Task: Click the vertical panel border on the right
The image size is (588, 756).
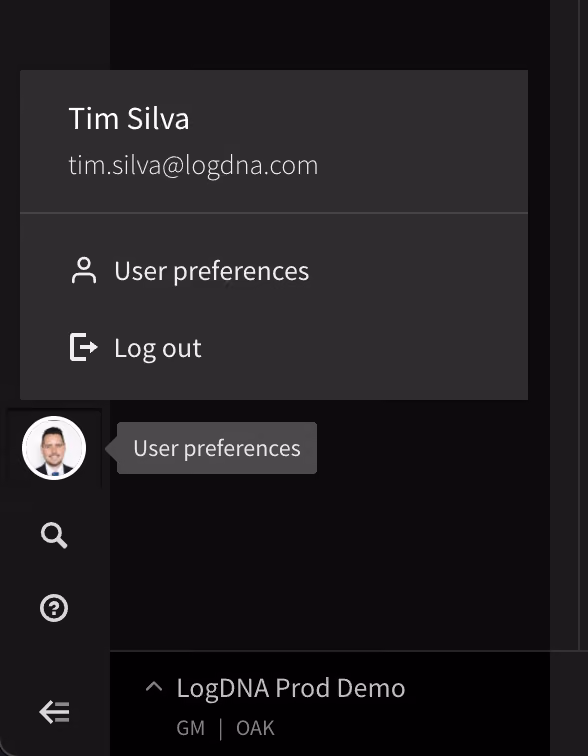Action: pyautogui.click(x=579, y=323)
